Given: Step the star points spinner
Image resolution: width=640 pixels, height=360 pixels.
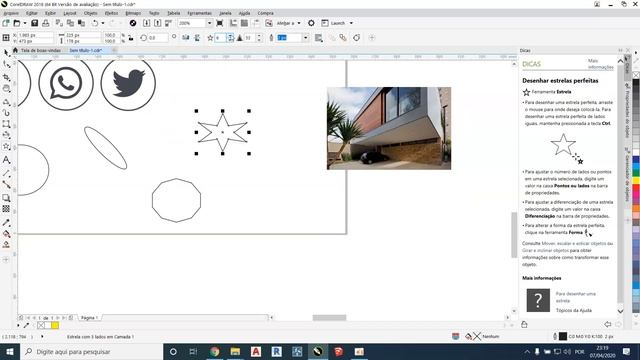Looking at the screenshot, I should (x=231, y=38).
